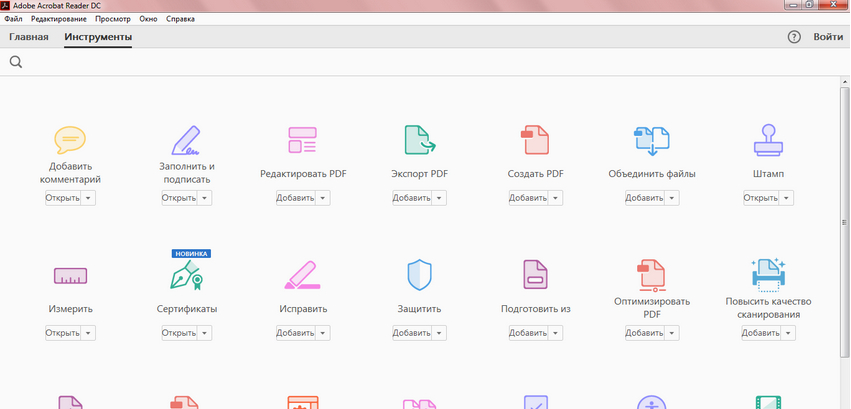Select the Измерить ruler icon
This screenshot has width=851, height=409.
[x=70, y=276]
